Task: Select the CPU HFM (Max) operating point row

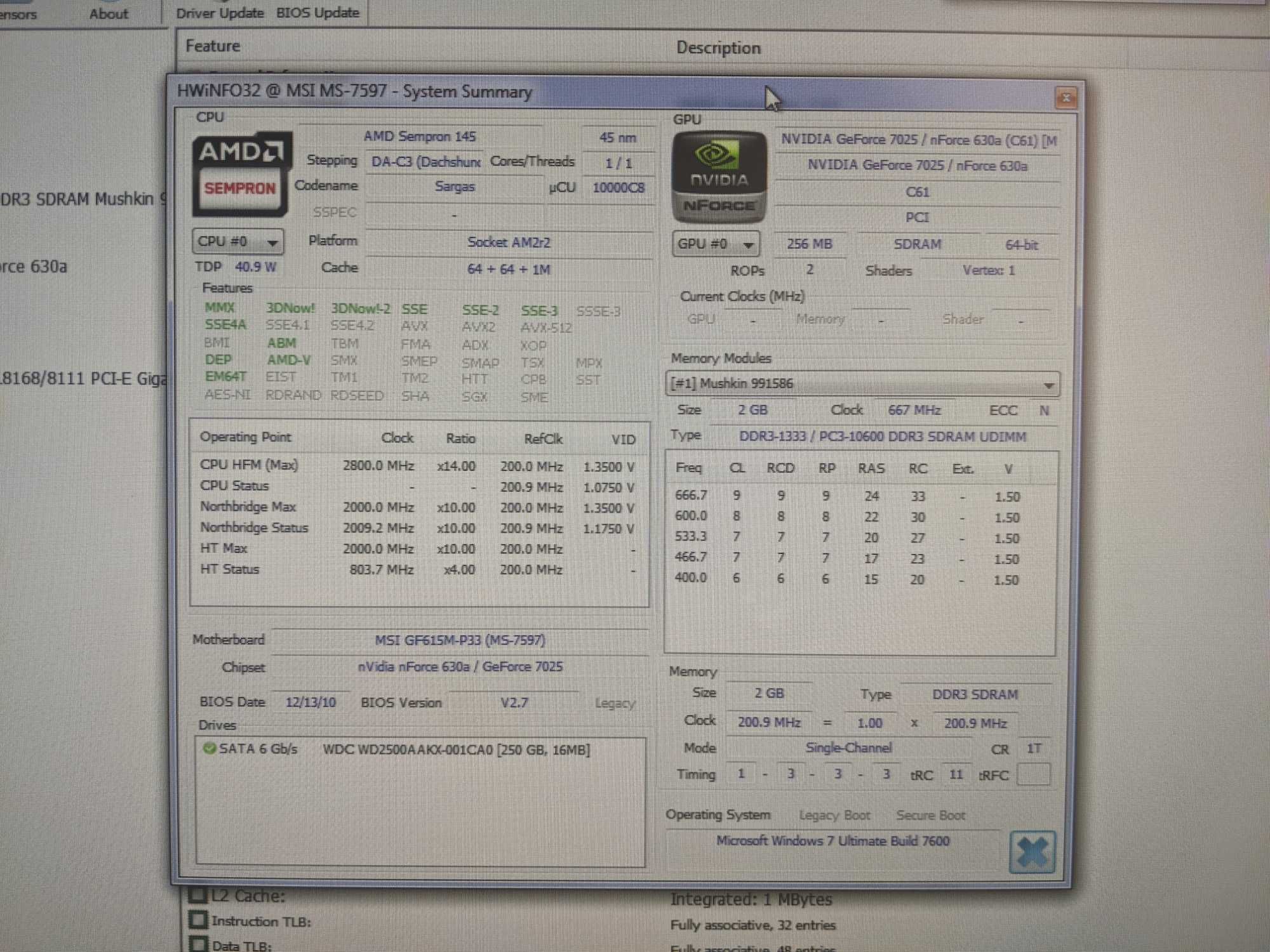Action: 418,466
